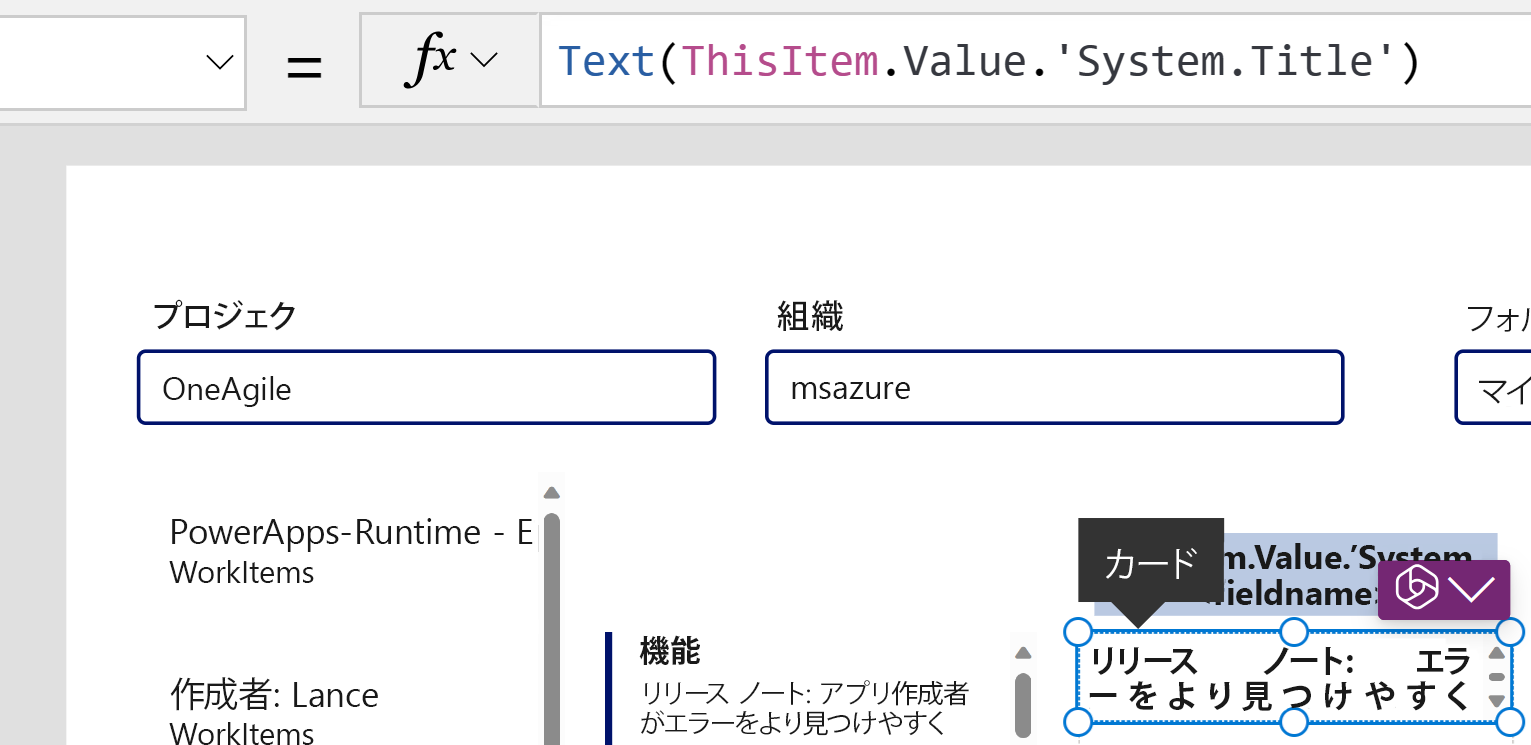Select the プロジェク label
1531x745 pixels.
point(225,316)
